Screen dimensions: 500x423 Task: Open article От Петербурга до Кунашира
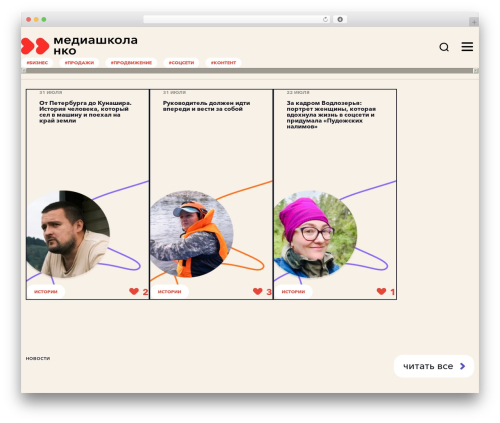(85, 112)
